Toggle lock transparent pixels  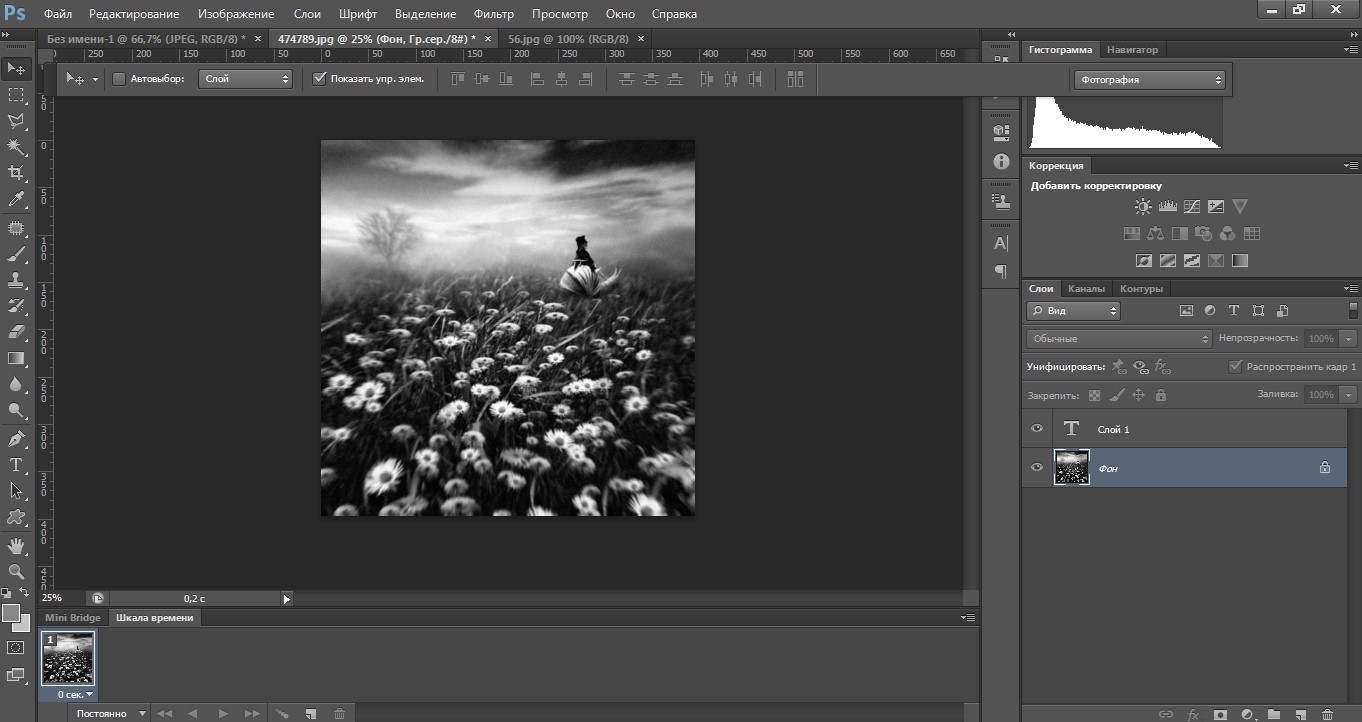[x=1094, y=395]
